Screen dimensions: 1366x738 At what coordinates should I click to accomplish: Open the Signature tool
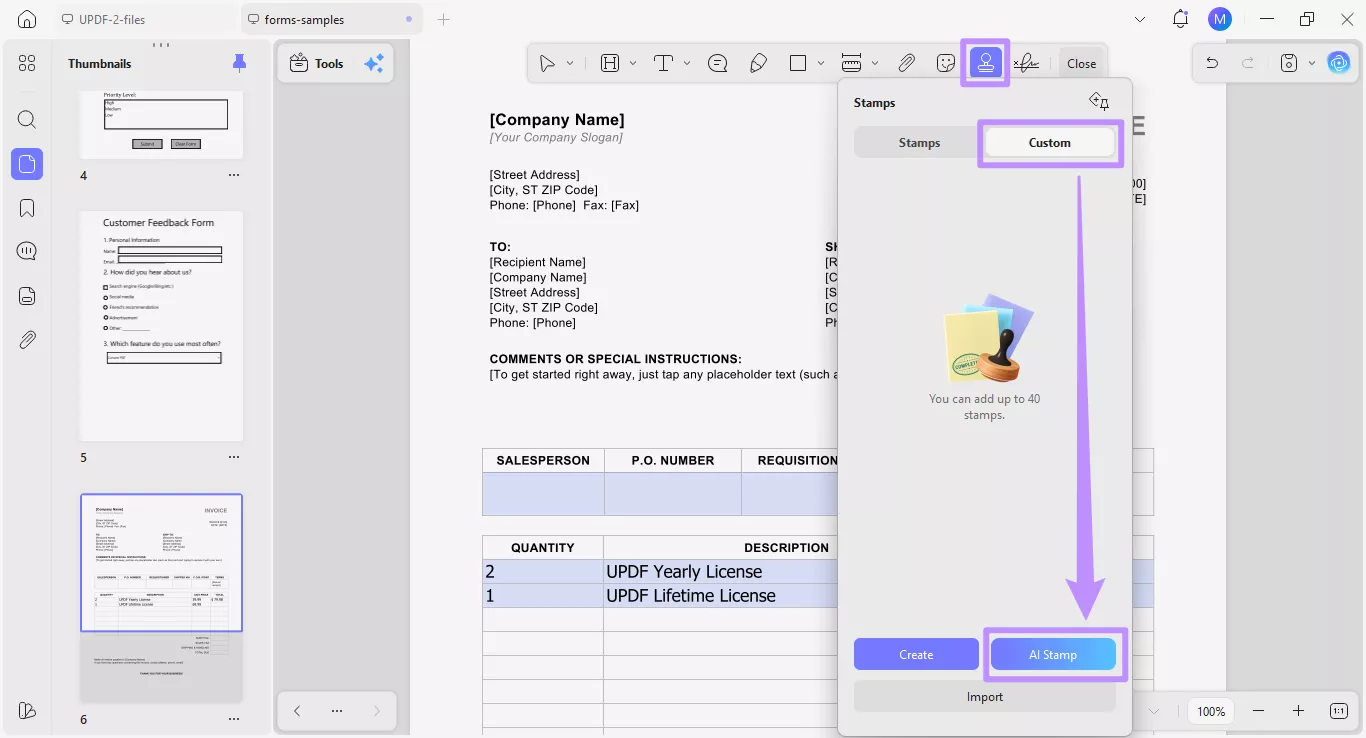[1026, 62]
